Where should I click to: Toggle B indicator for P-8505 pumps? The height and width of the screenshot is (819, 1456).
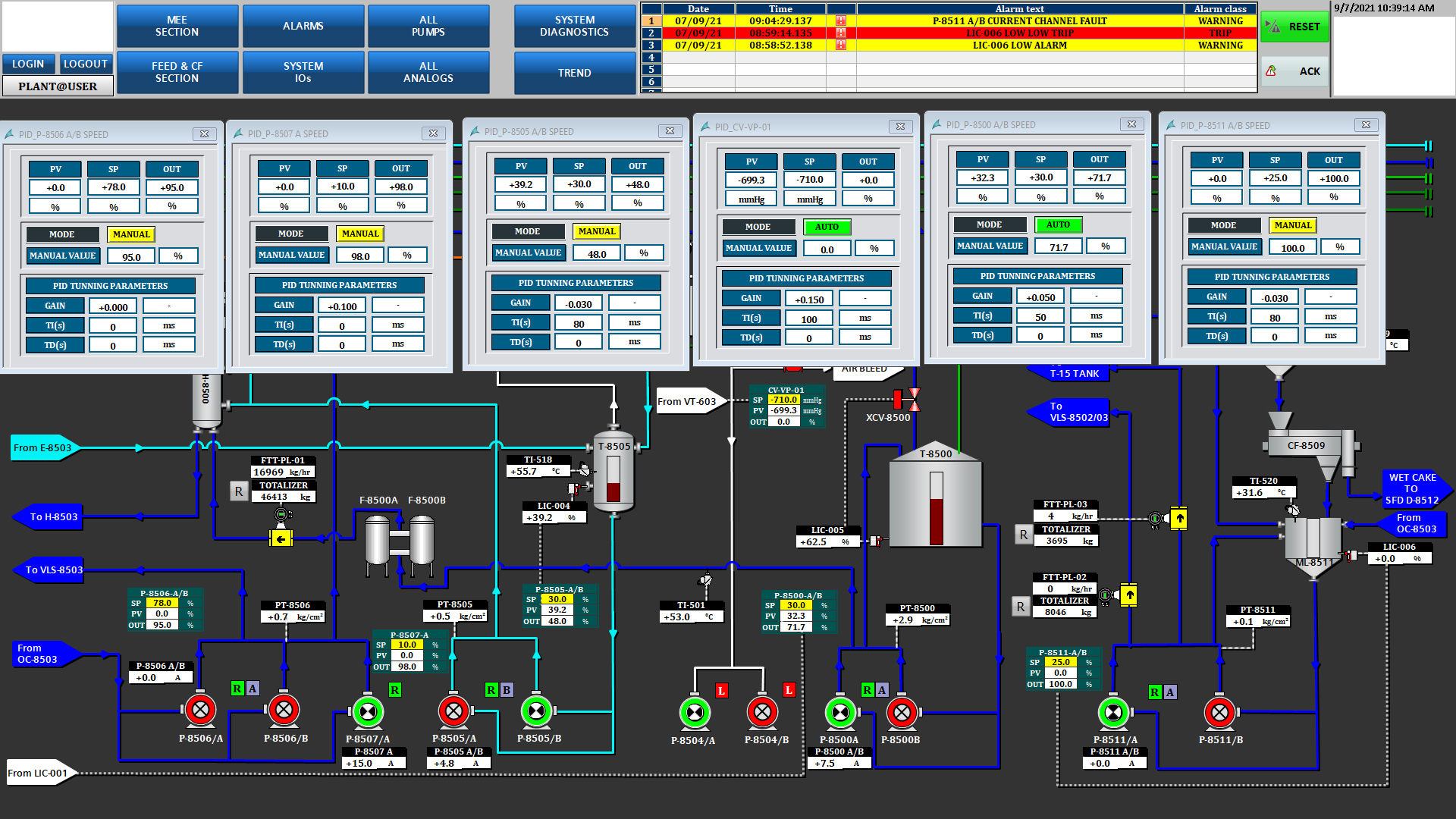[507, 690]
